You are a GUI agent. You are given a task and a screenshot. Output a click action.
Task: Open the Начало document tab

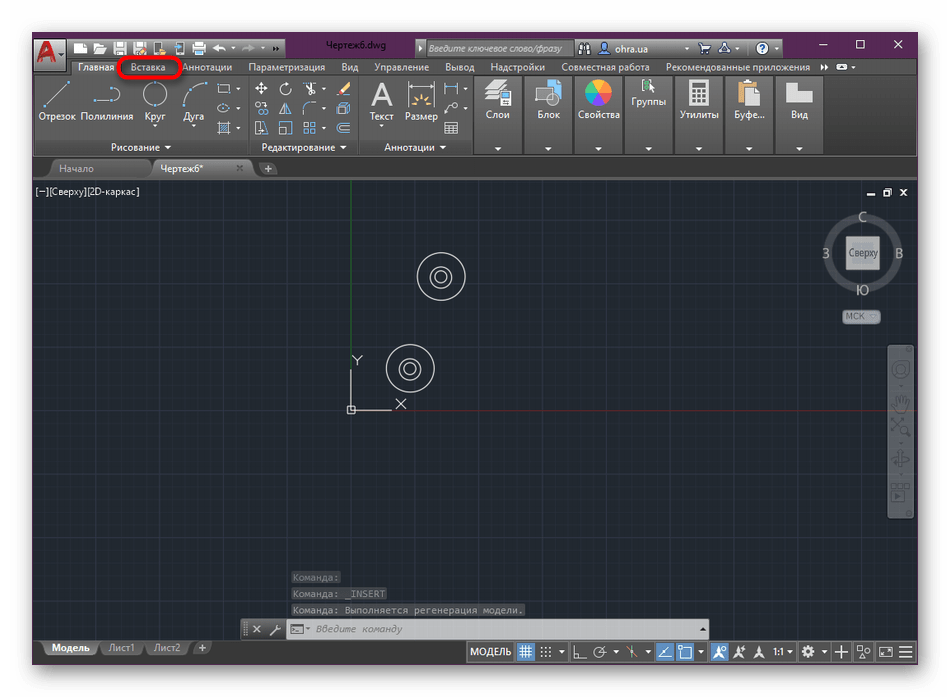(x=76, y=169)
